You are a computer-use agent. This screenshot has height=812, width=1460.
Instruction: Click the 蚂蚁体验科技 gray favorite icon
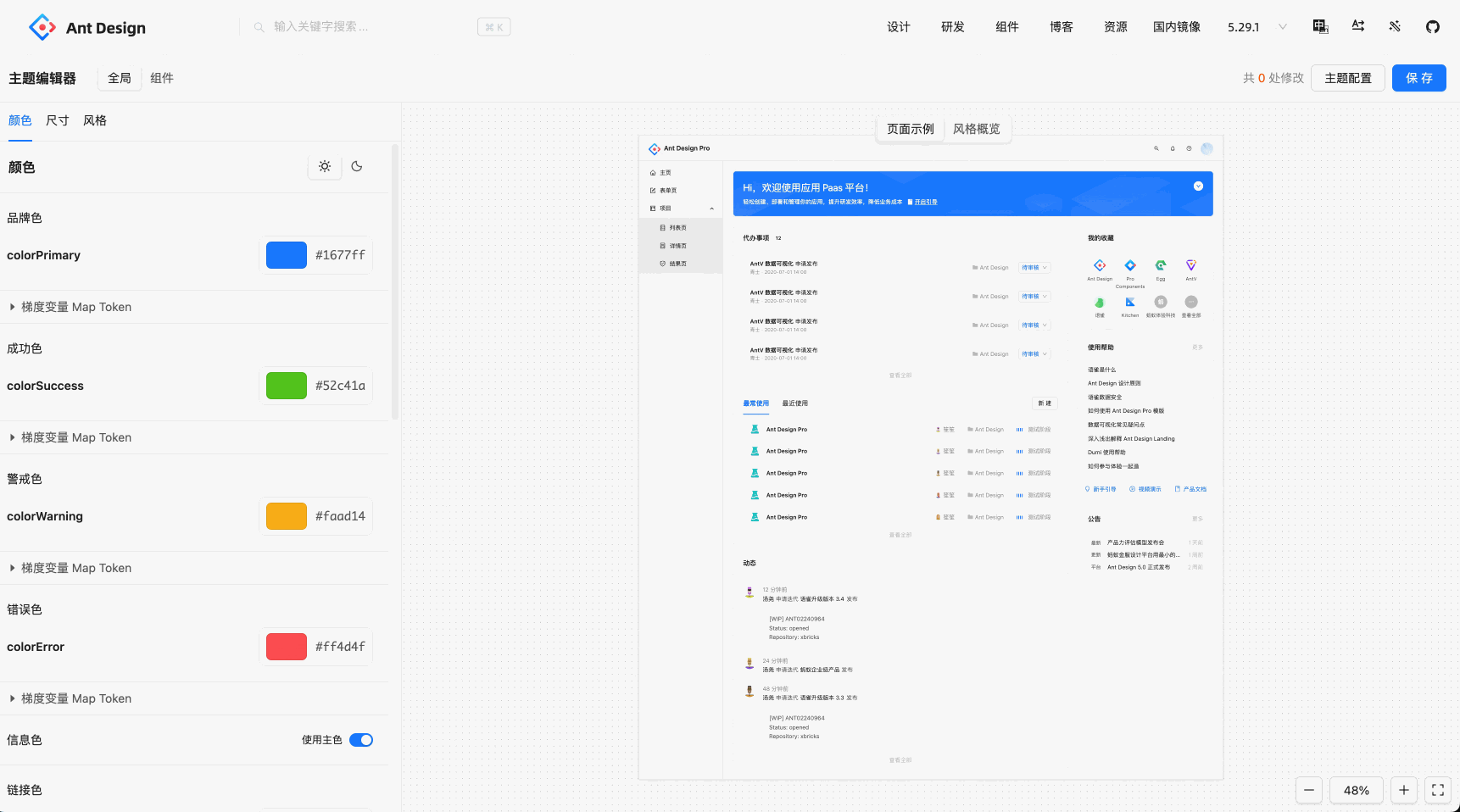pyautogui.click(x=1161, y=302)
